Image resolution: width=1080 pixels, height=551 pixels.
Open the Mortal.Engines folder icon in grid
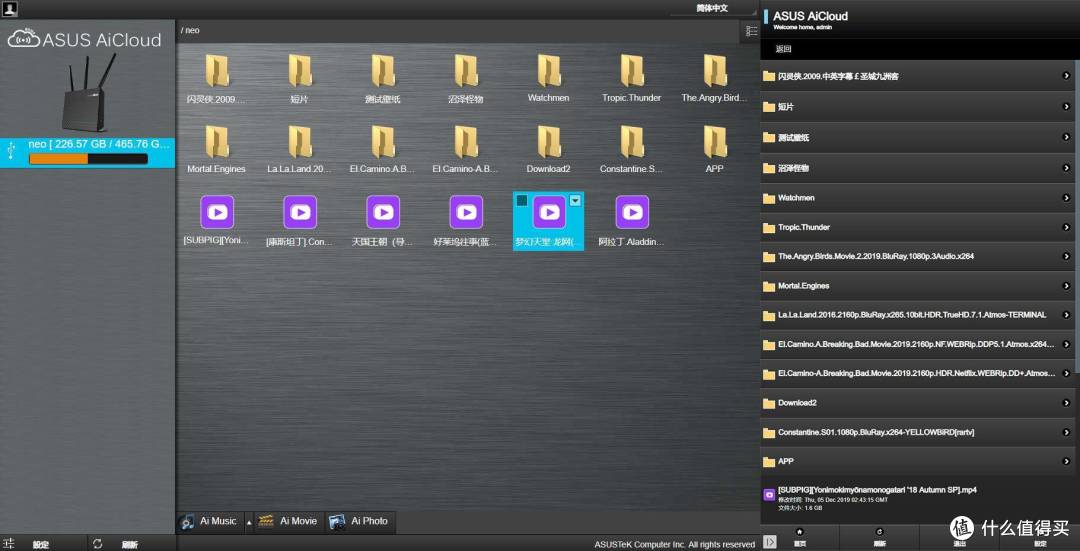(x=217, y=141)
